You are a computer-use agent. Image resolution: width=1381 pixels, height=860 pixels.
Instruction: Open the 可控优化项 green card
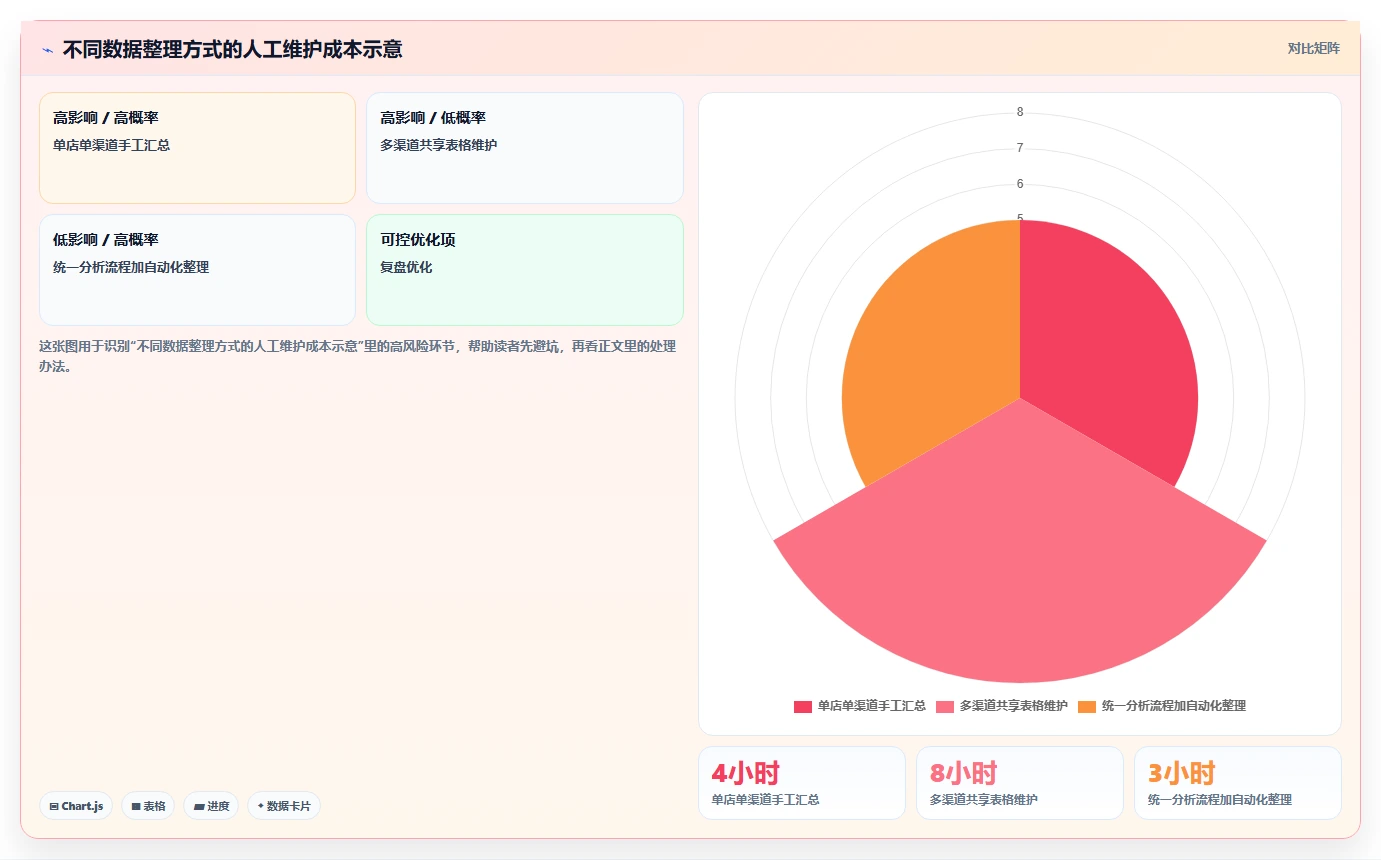click(525, 270)
